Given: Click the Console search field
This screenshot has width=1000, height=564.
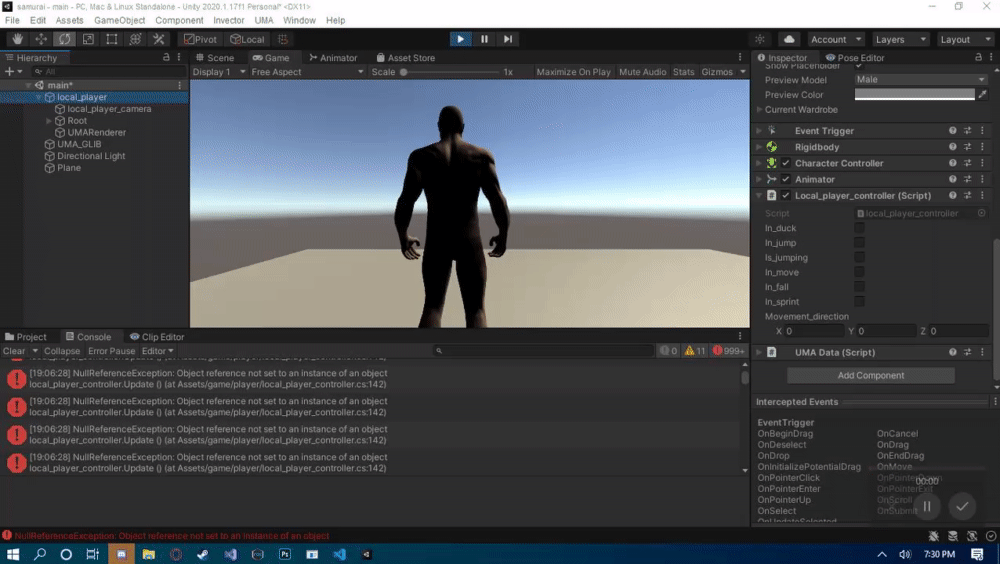Looking at the screenshot, I should 543,351.
